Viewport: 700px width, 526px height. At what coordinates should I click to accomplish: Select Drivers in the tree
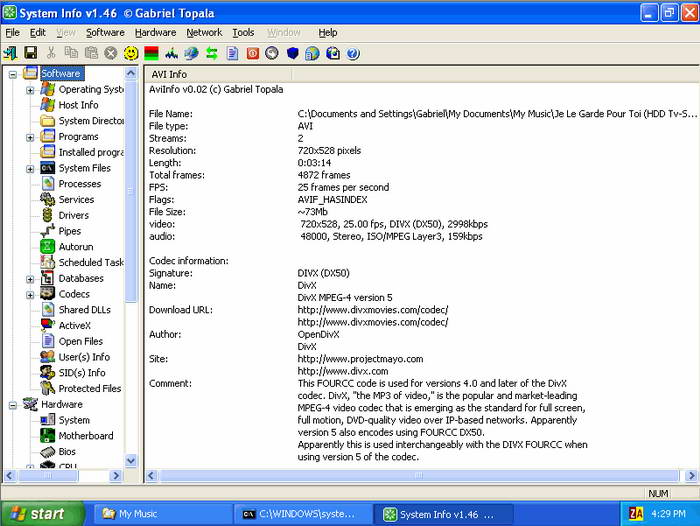click(74, 215)
